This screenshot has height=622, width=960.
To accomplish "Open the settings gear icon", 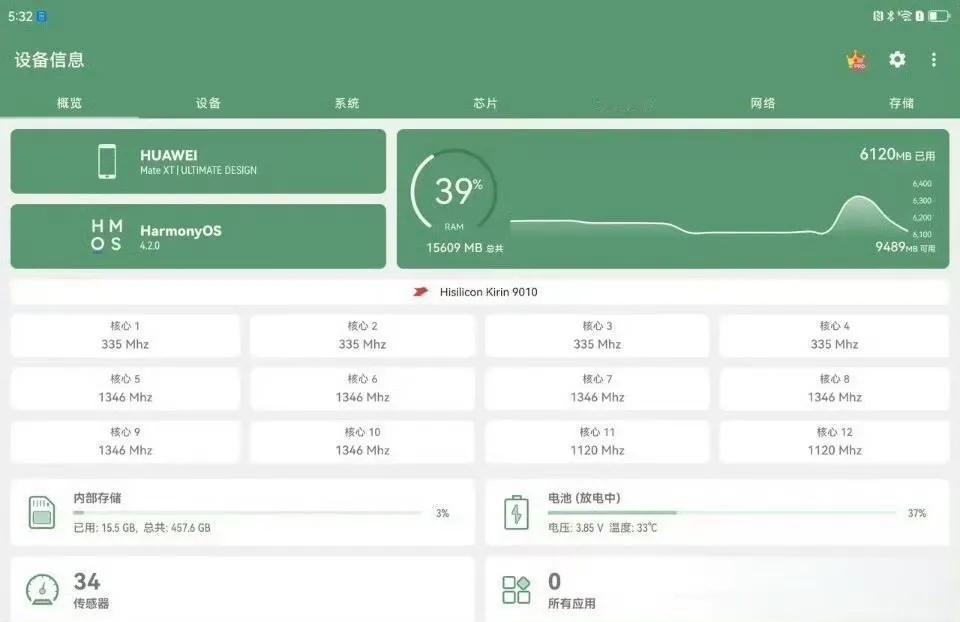I will click(897, 59).
